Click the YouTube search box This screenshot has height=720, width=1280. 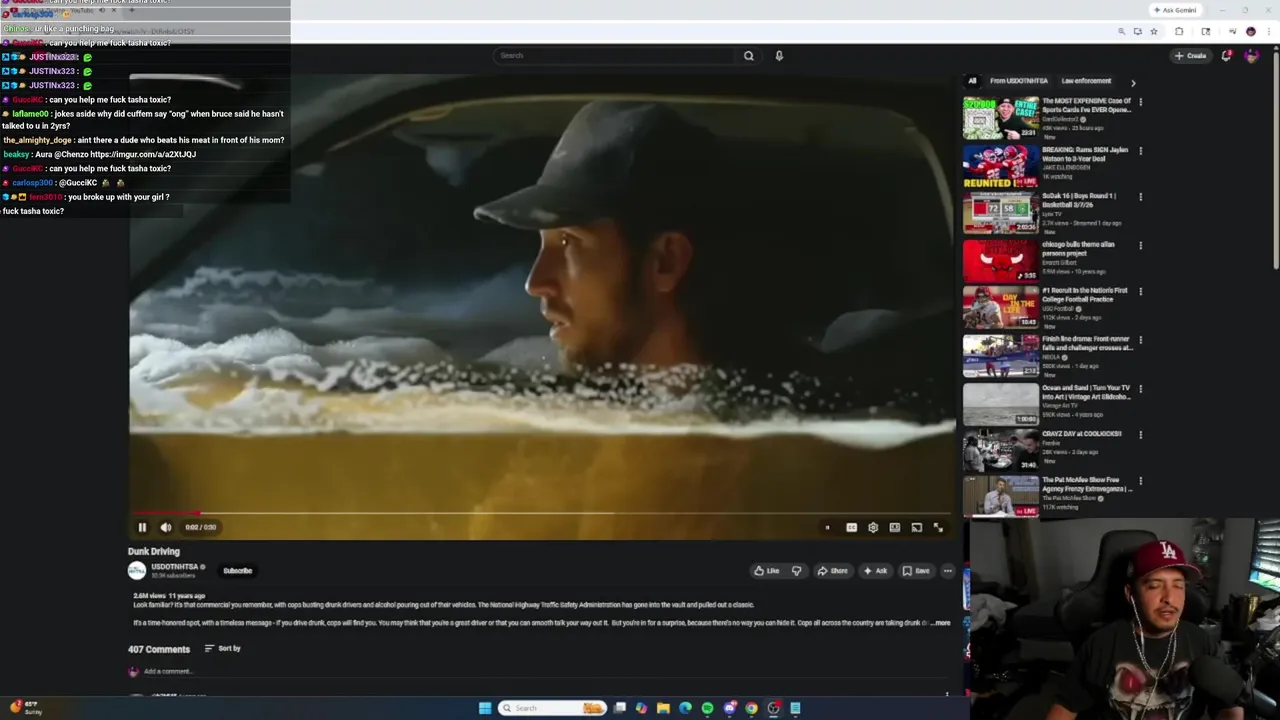point(615,55)
